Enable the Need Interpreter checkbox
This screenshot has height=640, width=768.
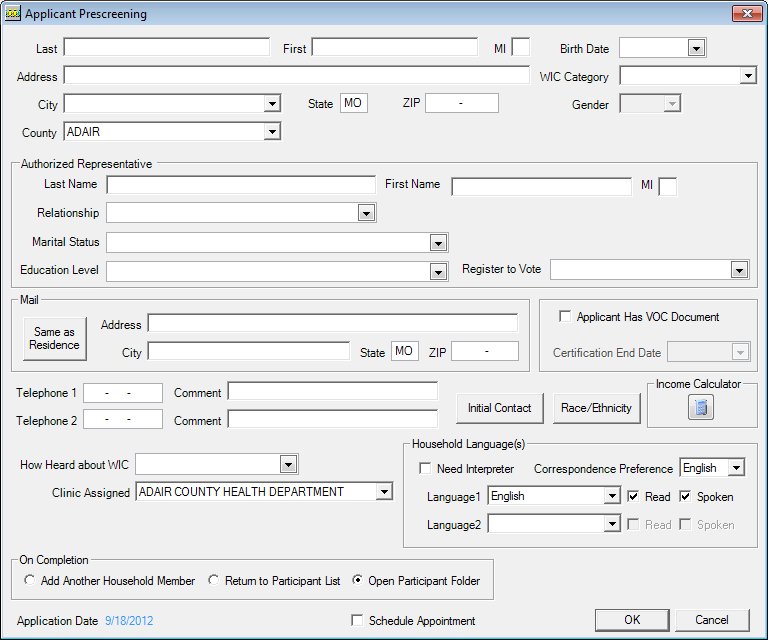(x=425, y=469)
